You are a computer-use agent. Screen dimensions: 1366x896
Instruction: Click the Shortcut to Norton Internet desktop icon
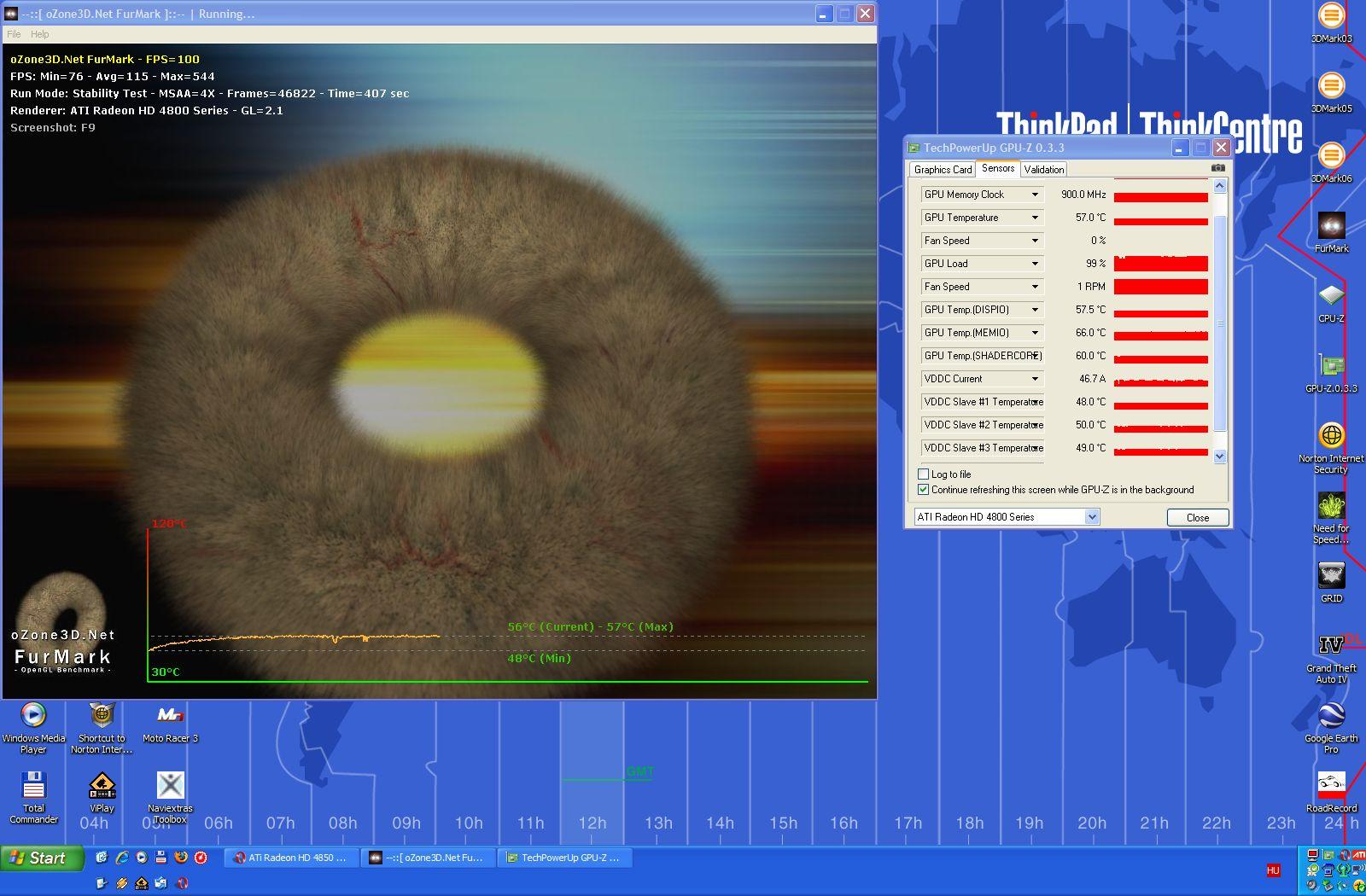pyautogui.click(x=102, y=728)
